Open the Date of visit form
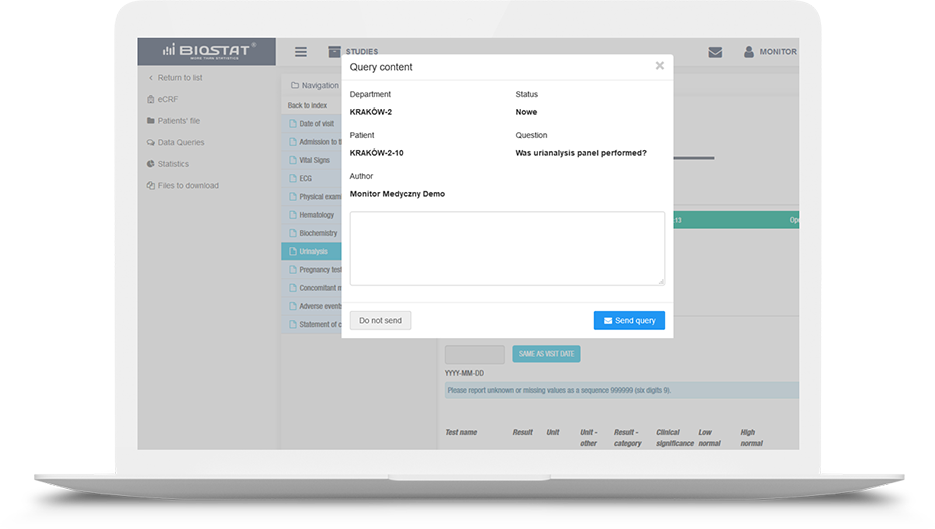The height and width of the screenshot is (529, 935). pyautogui.click(x=311, y=123)
